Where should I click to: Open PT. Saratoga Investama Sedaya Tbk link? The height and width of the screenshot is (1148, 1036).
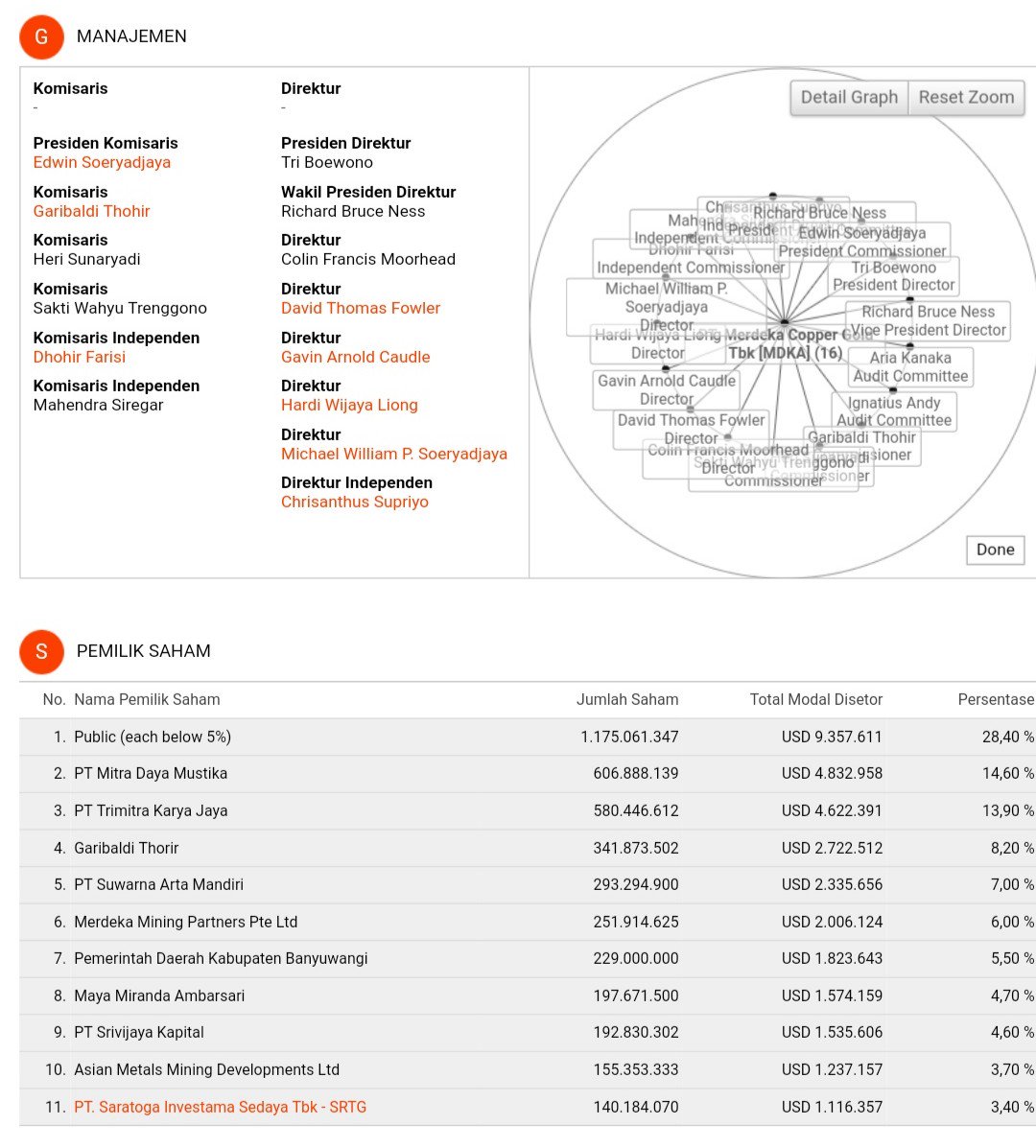pyautogui.click(x=221, y=1107)
